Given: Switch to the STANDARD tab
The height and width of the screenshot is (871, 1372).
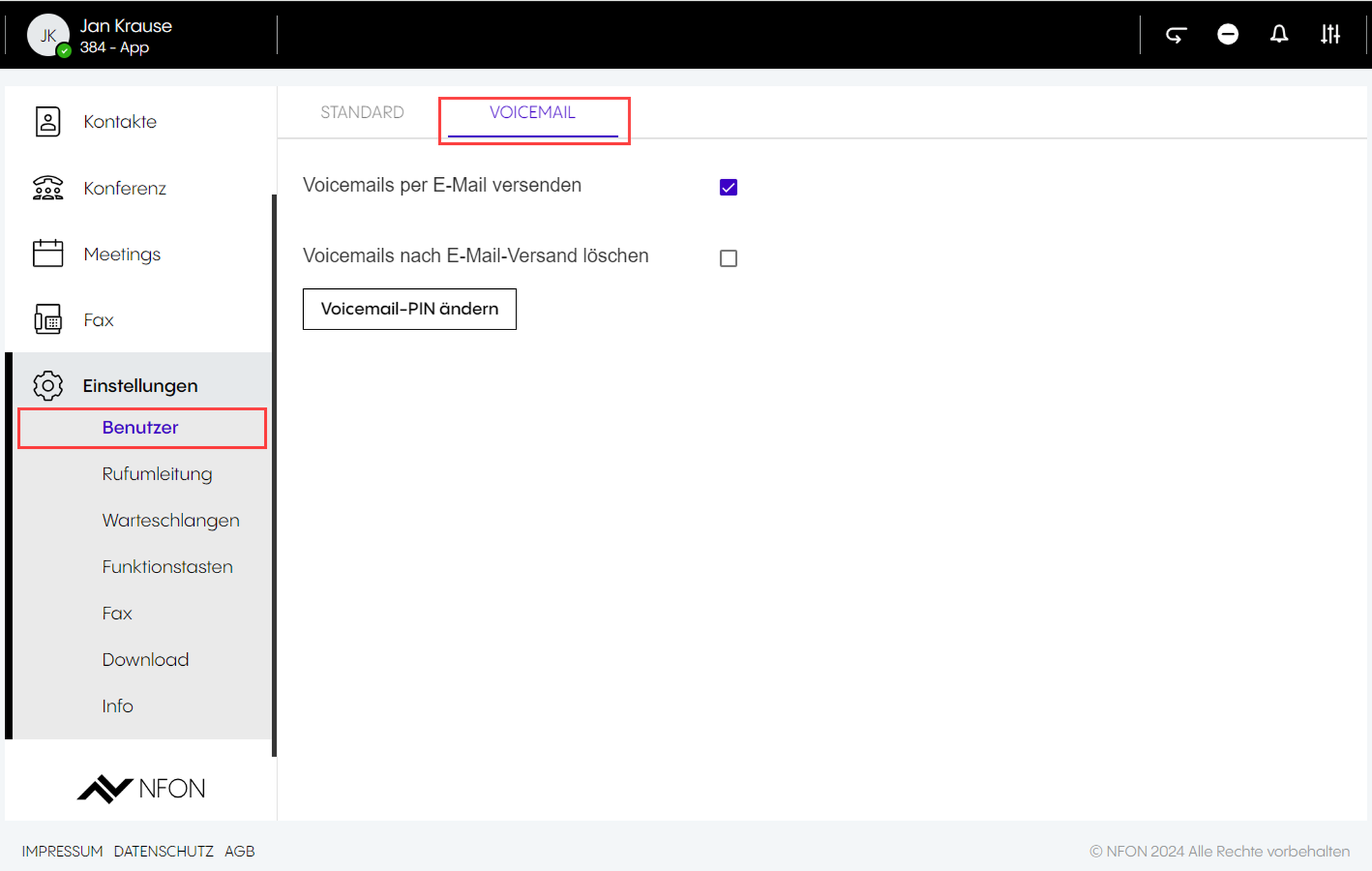Looking at the screenshot, I should tap(362, 113).
